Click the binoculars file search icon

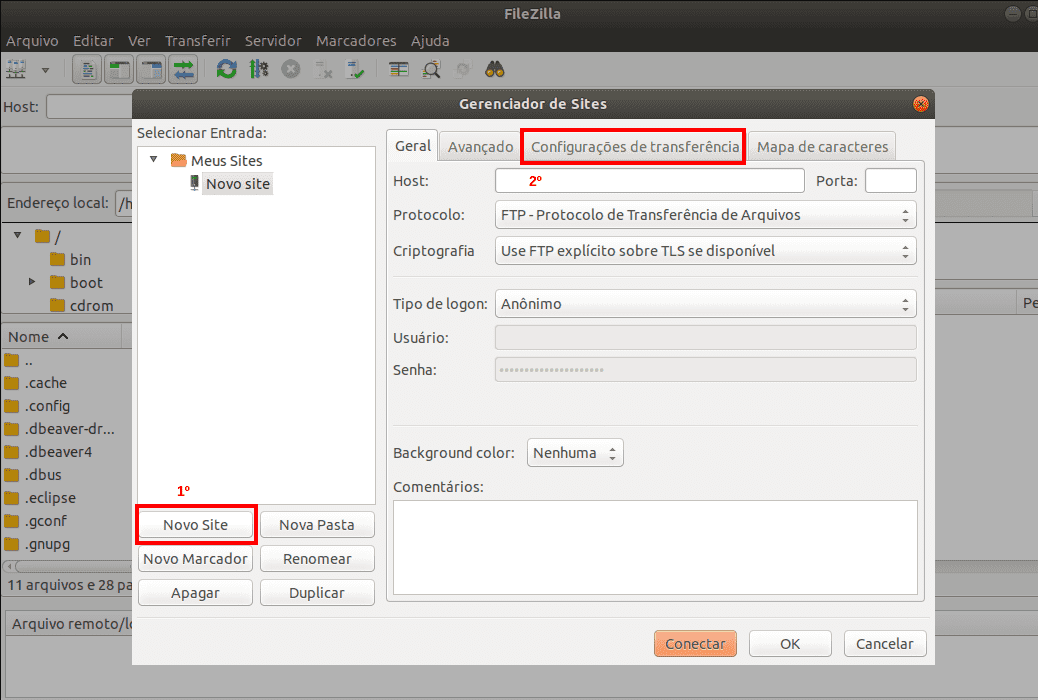(x=495, y=69)
